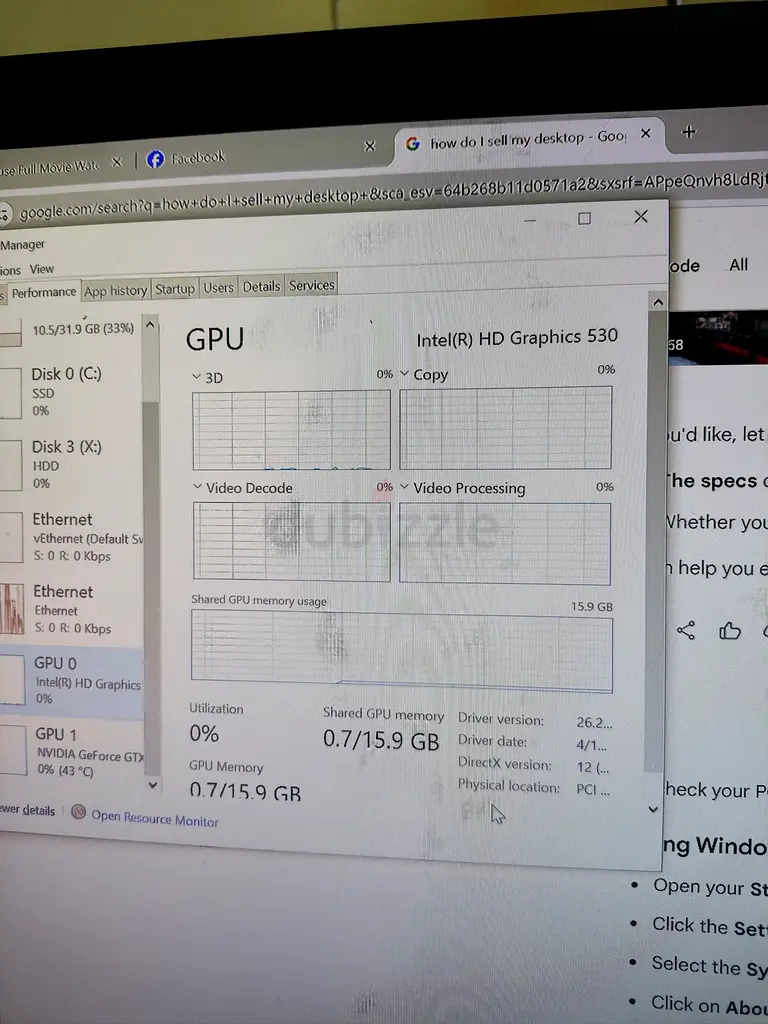The image size is (768, 1024).
Task: Select Disk 0 (C:) SSD entry
Action: pyautogui.click(x=71, y=392)
